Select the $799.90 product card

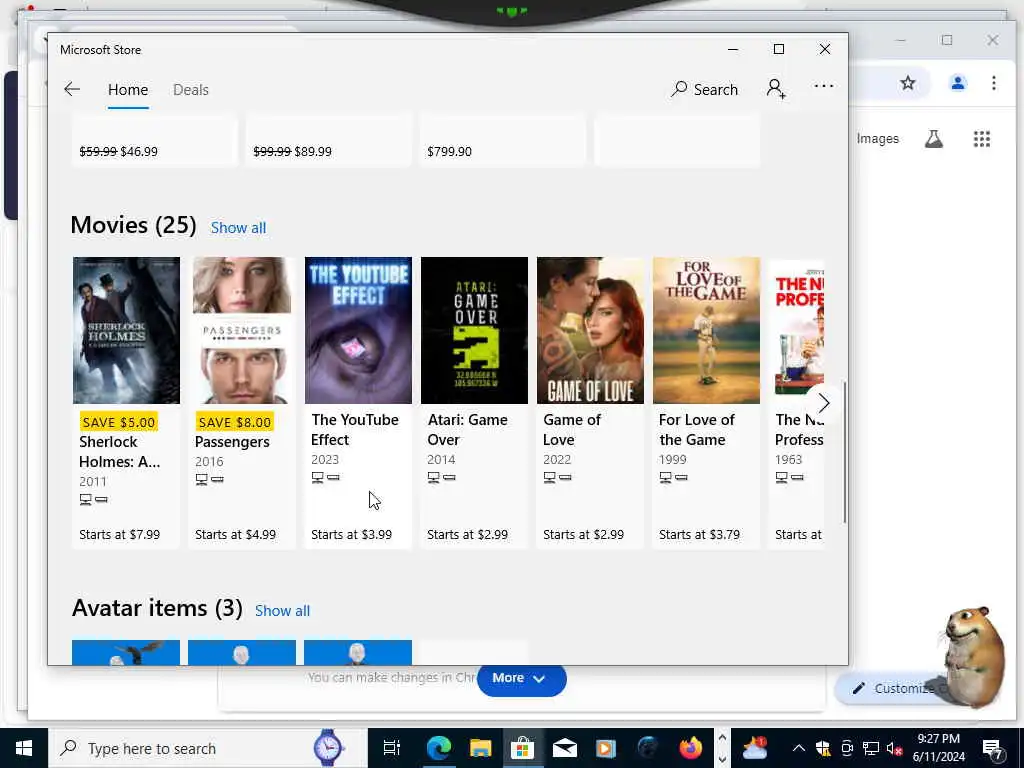(502, 141)
